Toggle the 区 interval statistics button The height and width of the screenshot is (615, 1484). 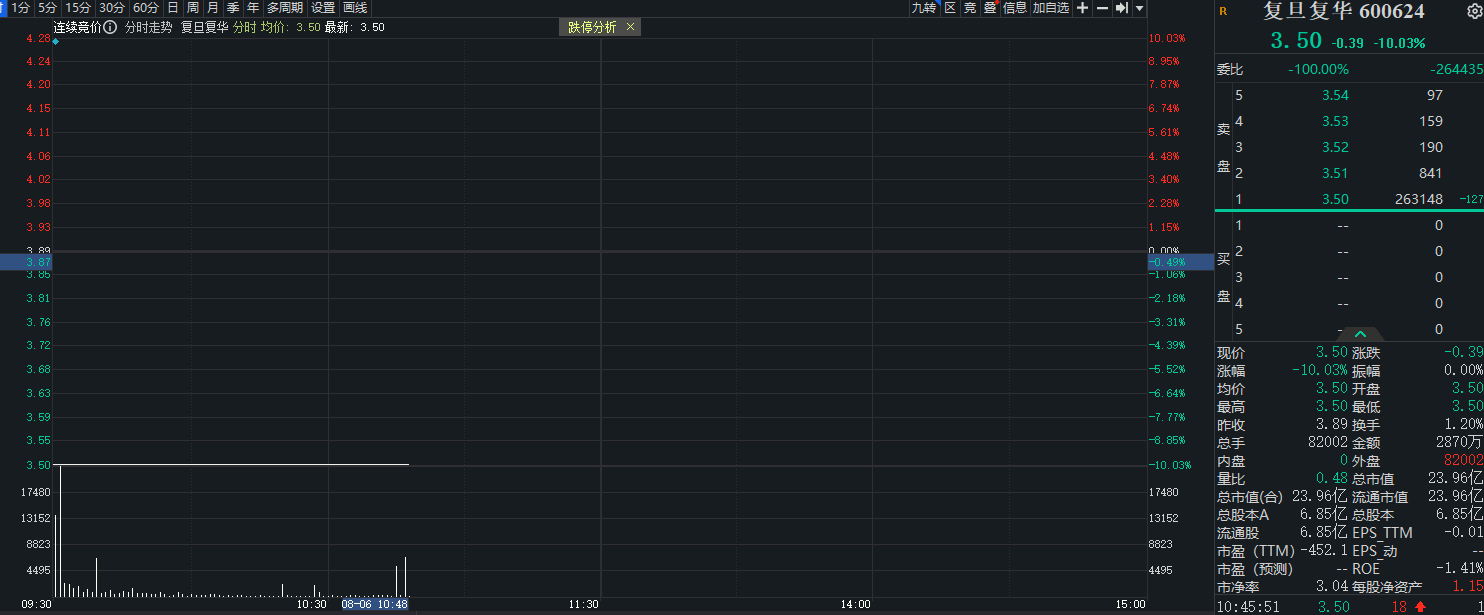[950, 8]
